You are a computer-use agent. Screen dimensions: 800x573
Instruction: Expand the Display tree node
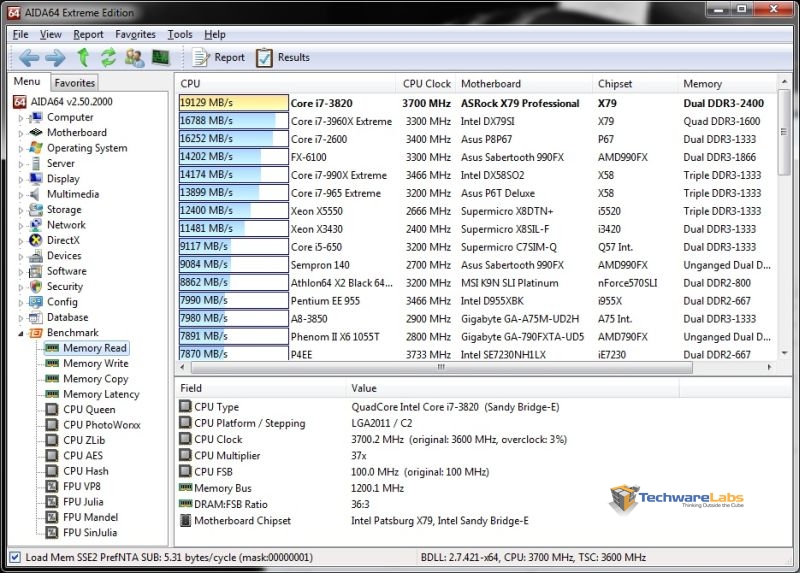pyautogui.click(x=21, y=179)
